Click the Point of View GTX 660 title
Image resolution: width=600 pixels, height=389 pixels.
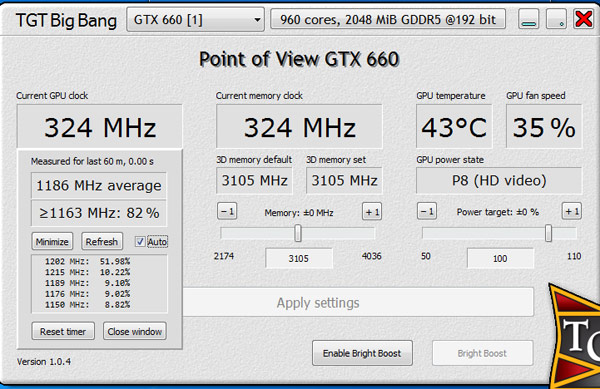(x=299, y=60)
